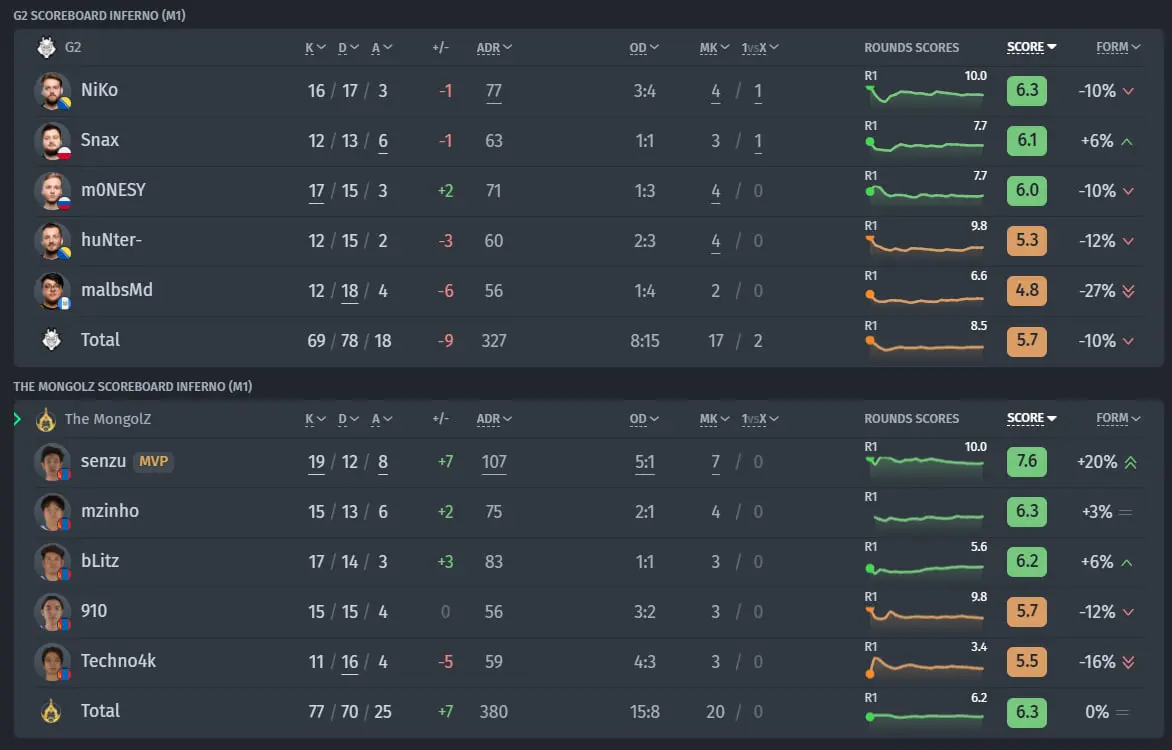1172x750 pixels.
Task: Click the G2 team name in header
Action: (73, 47)
